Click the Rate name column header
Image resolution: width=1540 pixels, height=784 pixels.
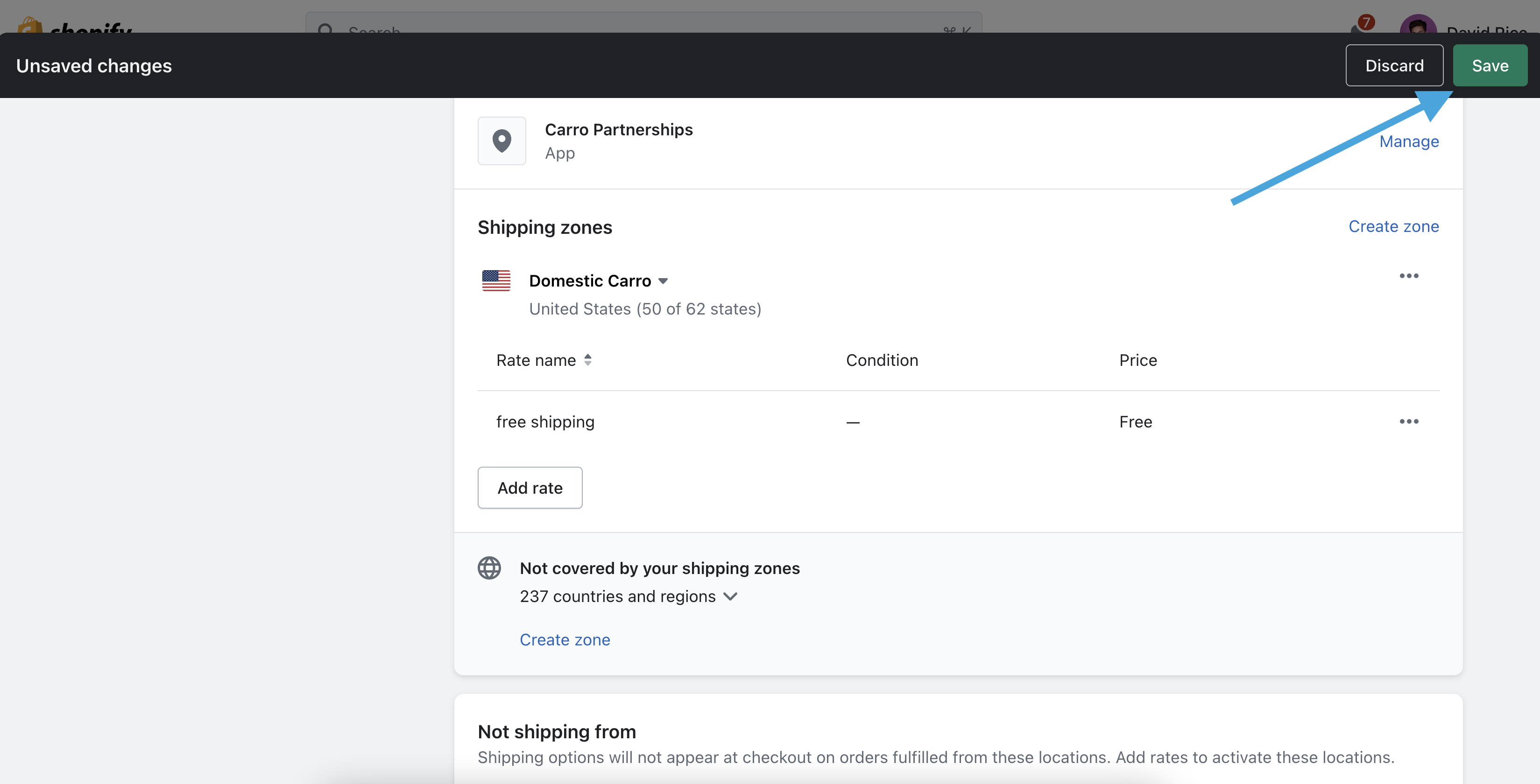pos(536,360)
